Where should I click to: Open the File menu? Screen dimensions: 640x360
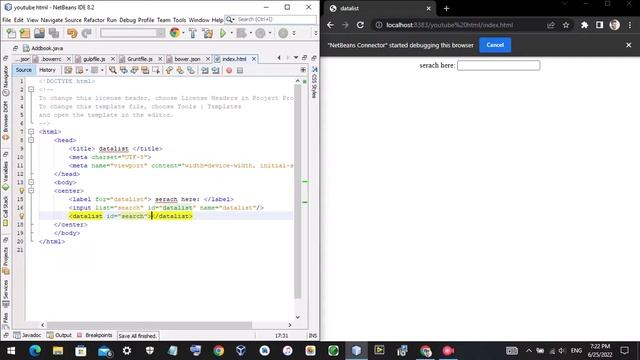[7, 20]
